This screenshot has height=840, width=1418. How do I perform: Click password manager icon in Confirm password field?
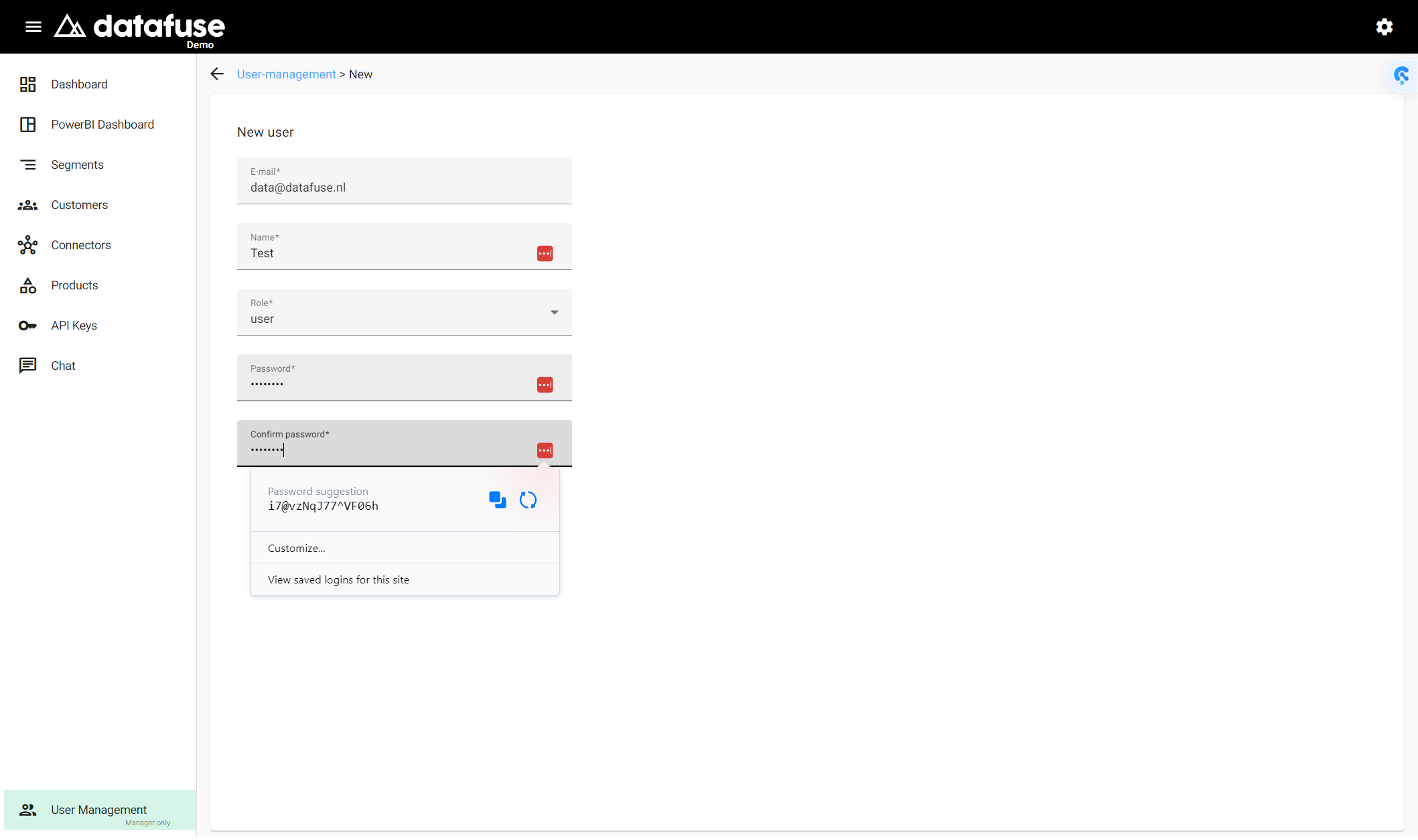545,450
